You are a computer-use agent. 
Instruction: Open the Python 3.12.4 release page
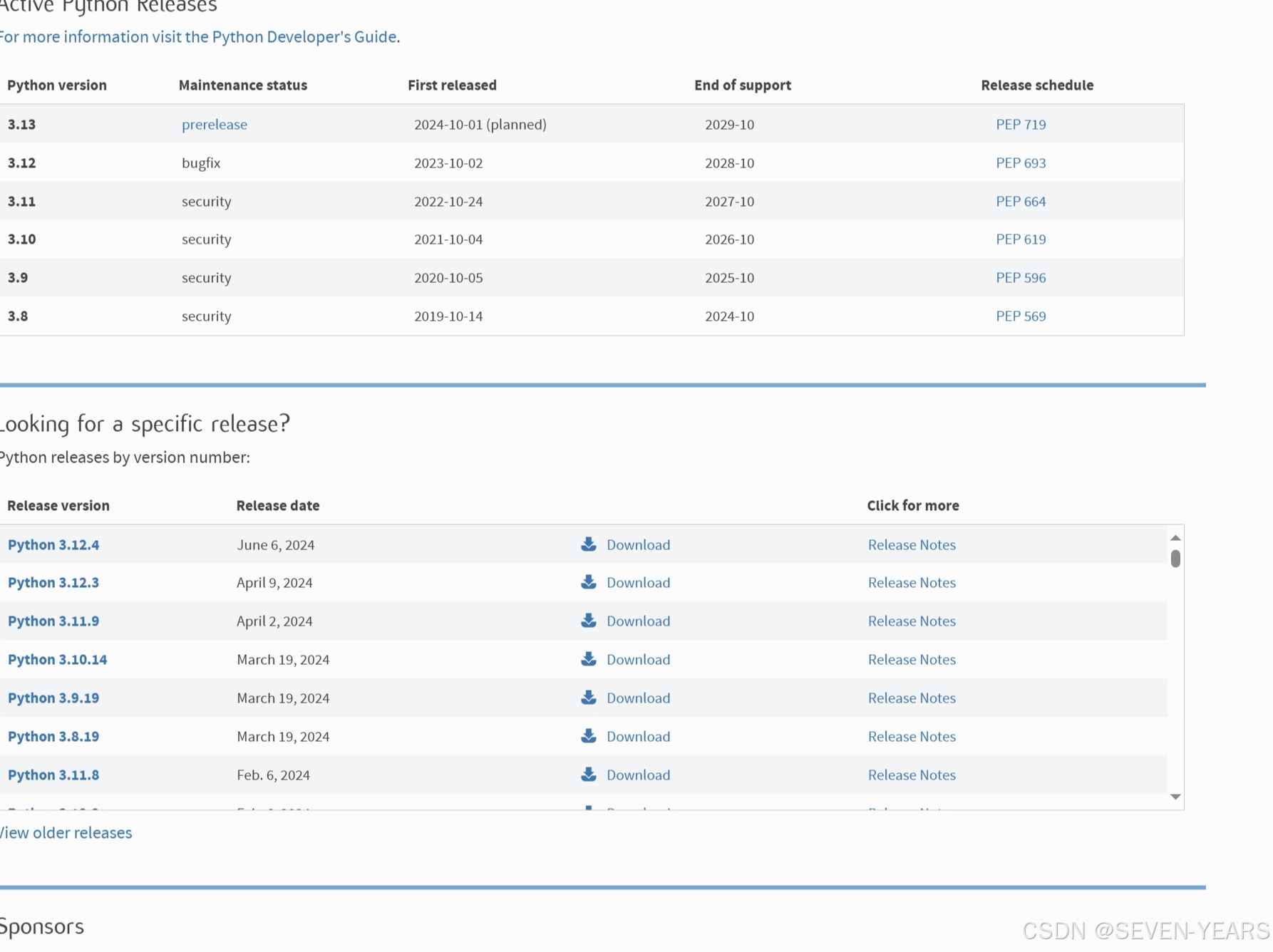pyautogui.click(x=53, y=544)
